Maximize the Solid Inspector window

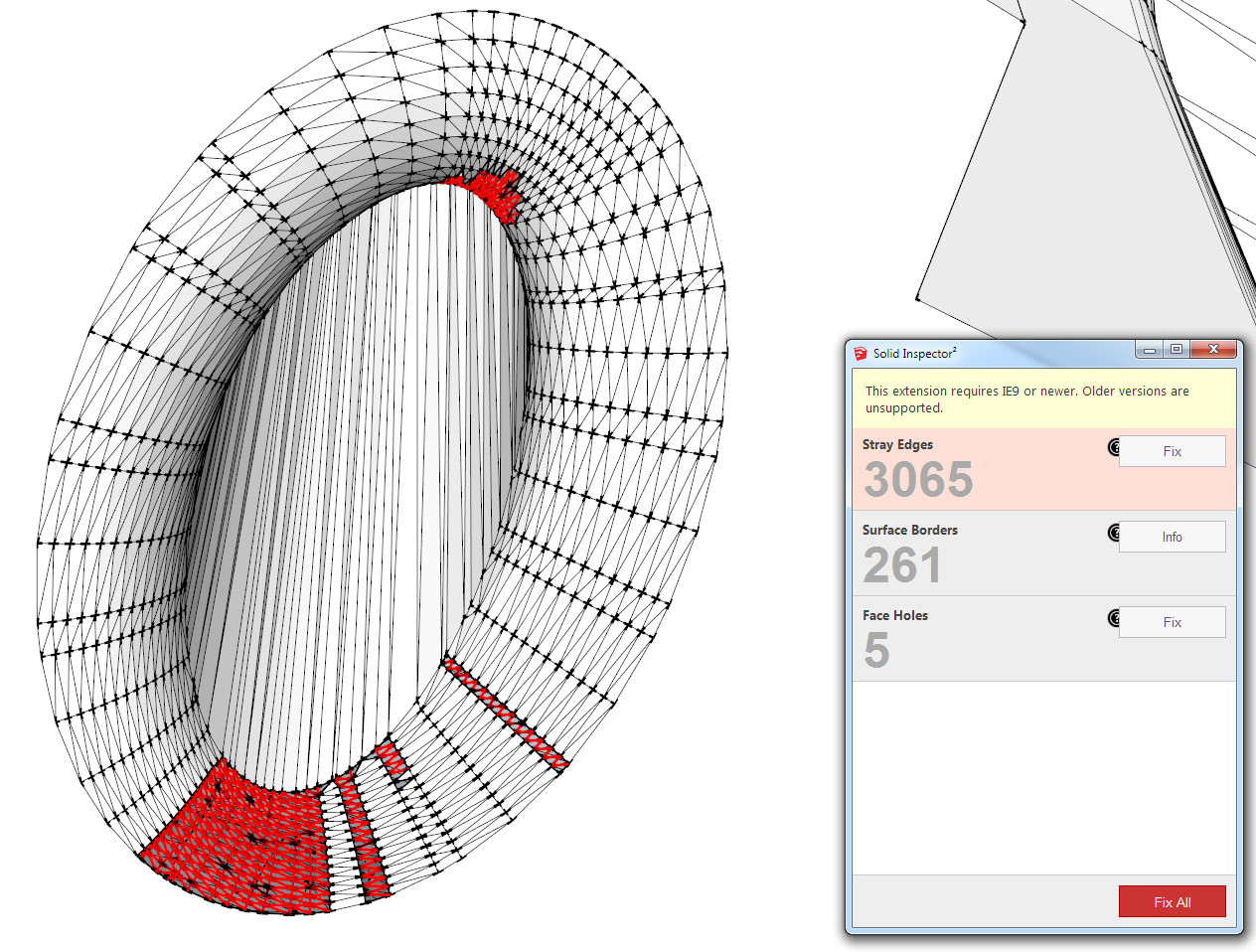click(1177, 350)
